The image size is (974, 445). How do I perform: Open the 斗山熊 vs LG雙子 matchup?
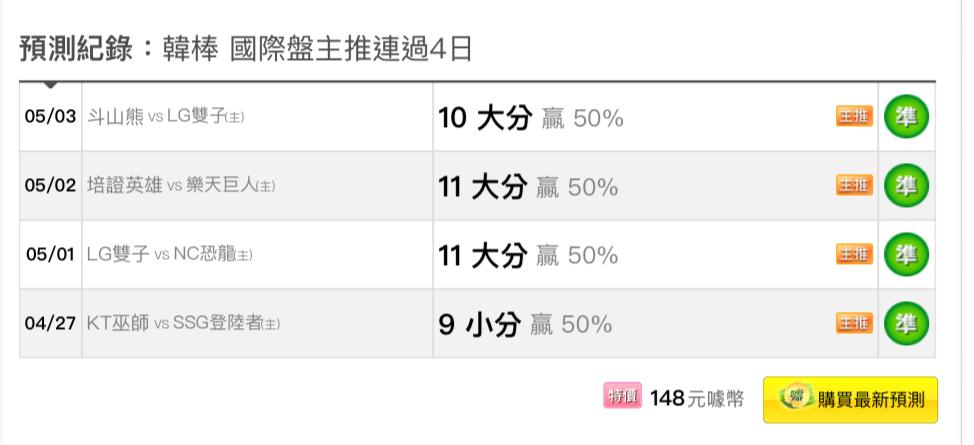[x=165, y=117]
